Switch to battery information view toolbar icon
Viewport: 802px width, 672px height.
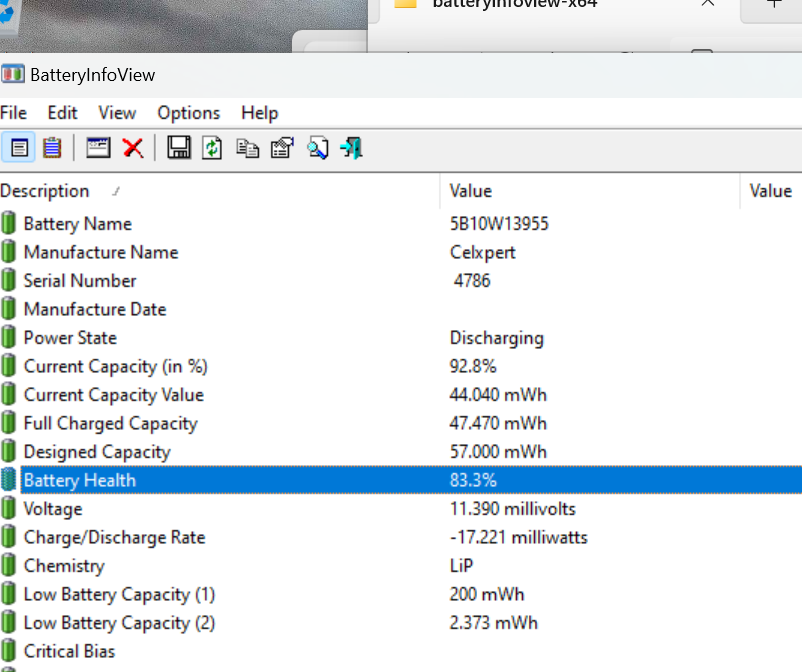(x=18, y=148)
